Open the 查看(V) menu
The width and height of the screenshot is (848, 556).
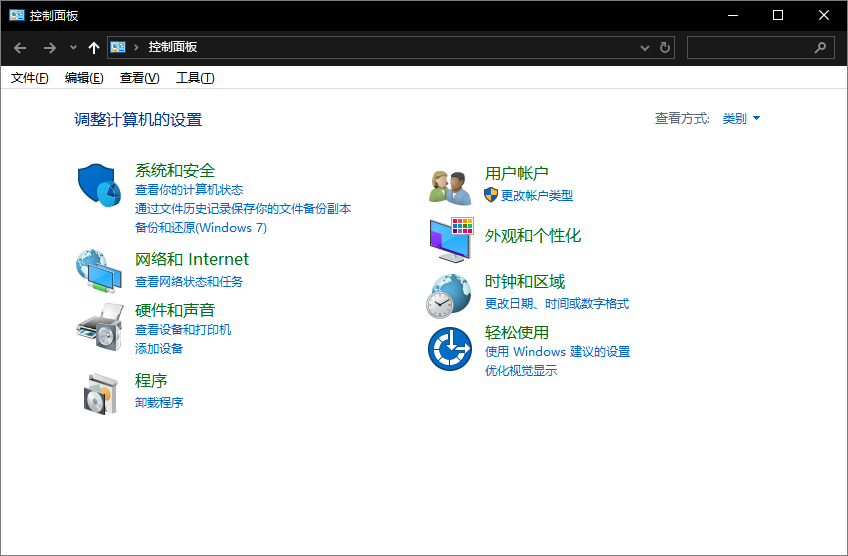point(140,78)
